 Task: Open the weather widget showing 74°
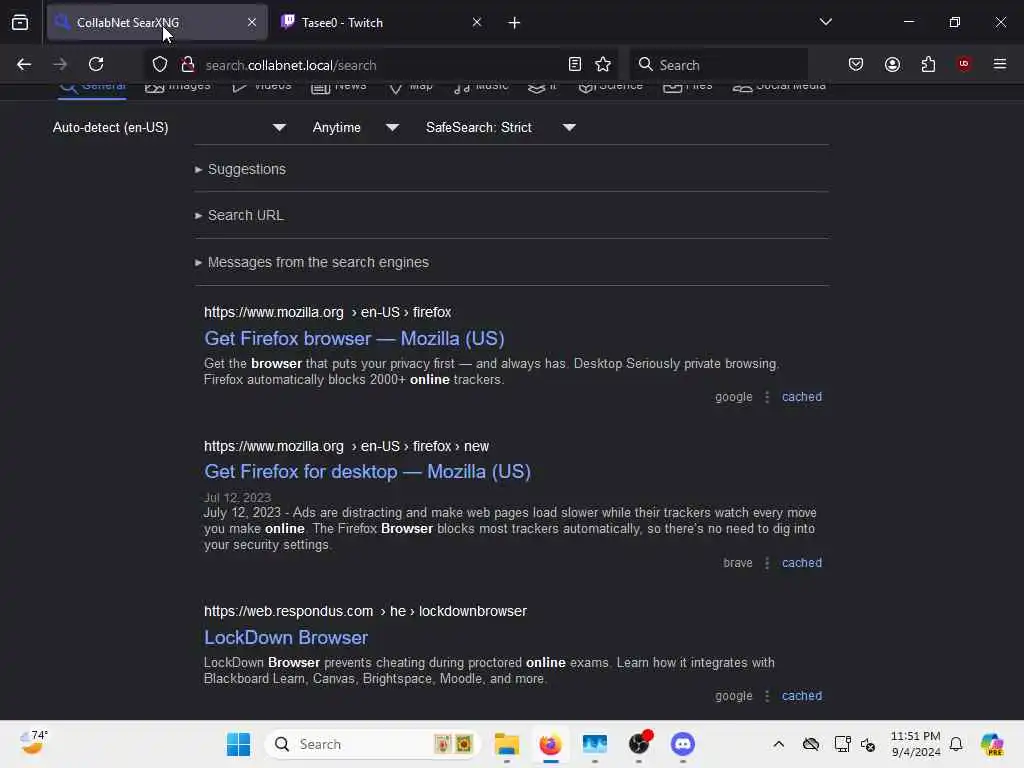(33, 743)
